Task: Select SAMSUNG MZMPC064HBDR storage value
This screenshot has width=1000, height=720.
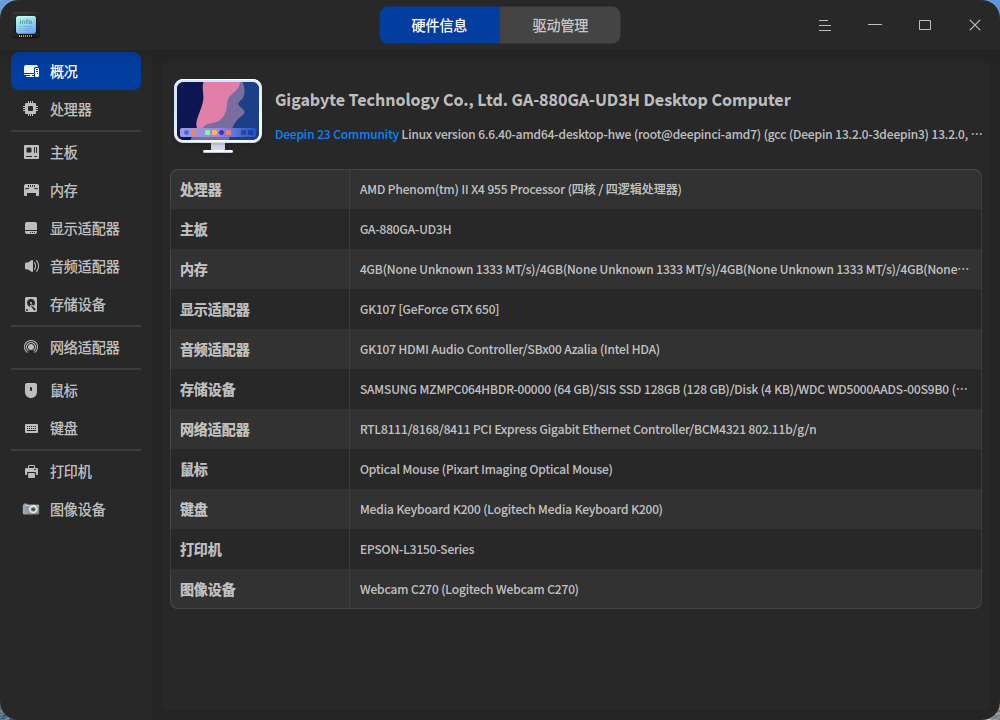Action: pyautogui.click(x=663, y=389)
